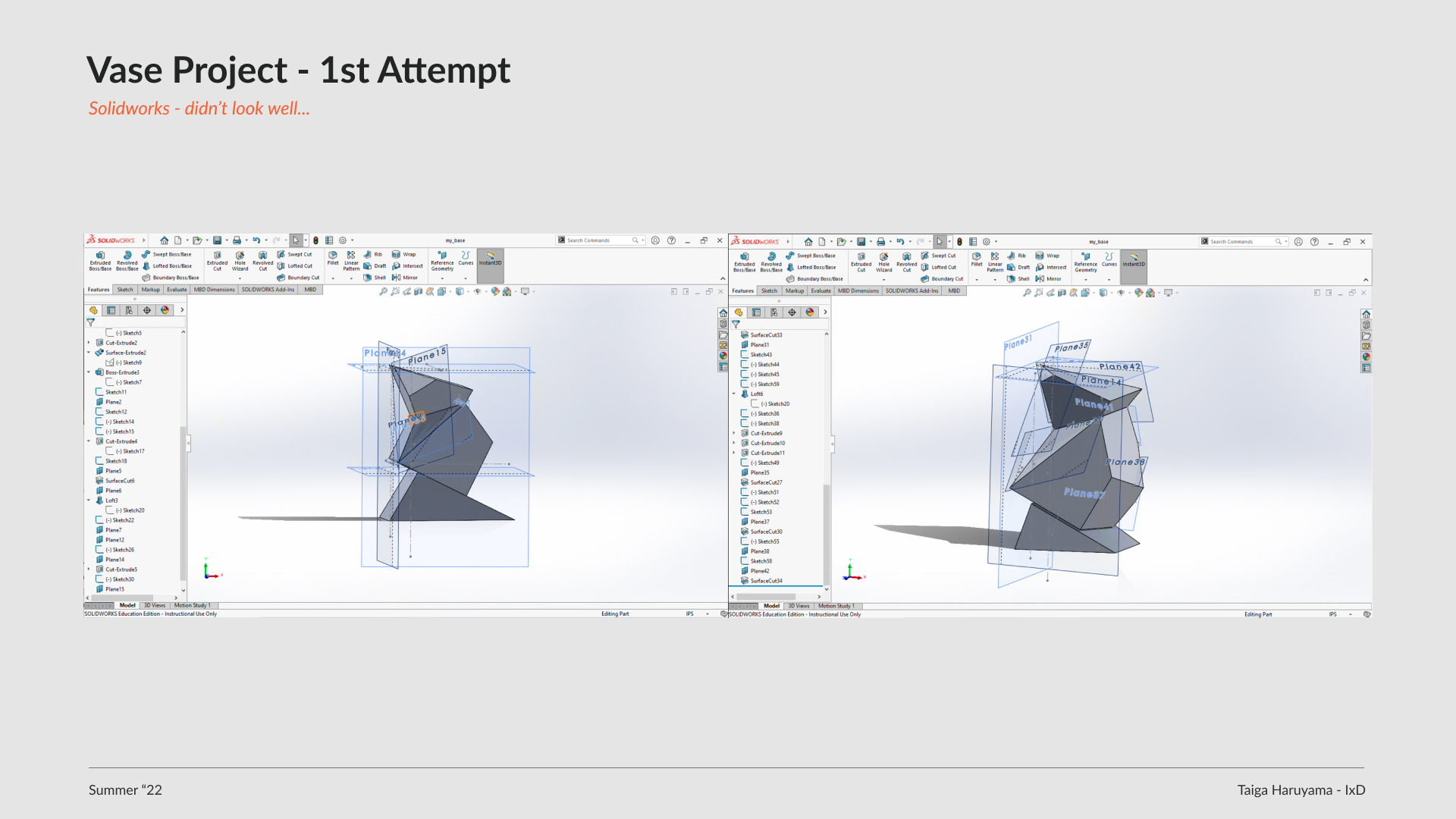Viewport: 1456px width, 819px height.
Task: Click Hole Wizard in the left window
Action: pos(240,260)
